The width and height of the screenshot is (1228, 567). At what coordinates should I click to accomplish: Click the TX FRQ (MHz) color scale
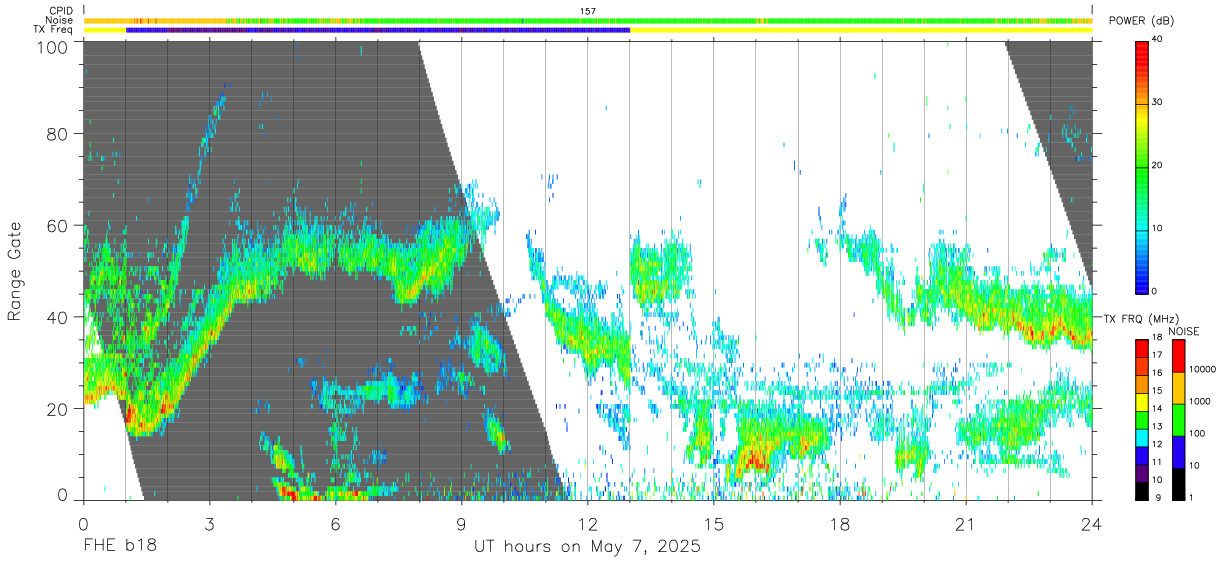1142,419
